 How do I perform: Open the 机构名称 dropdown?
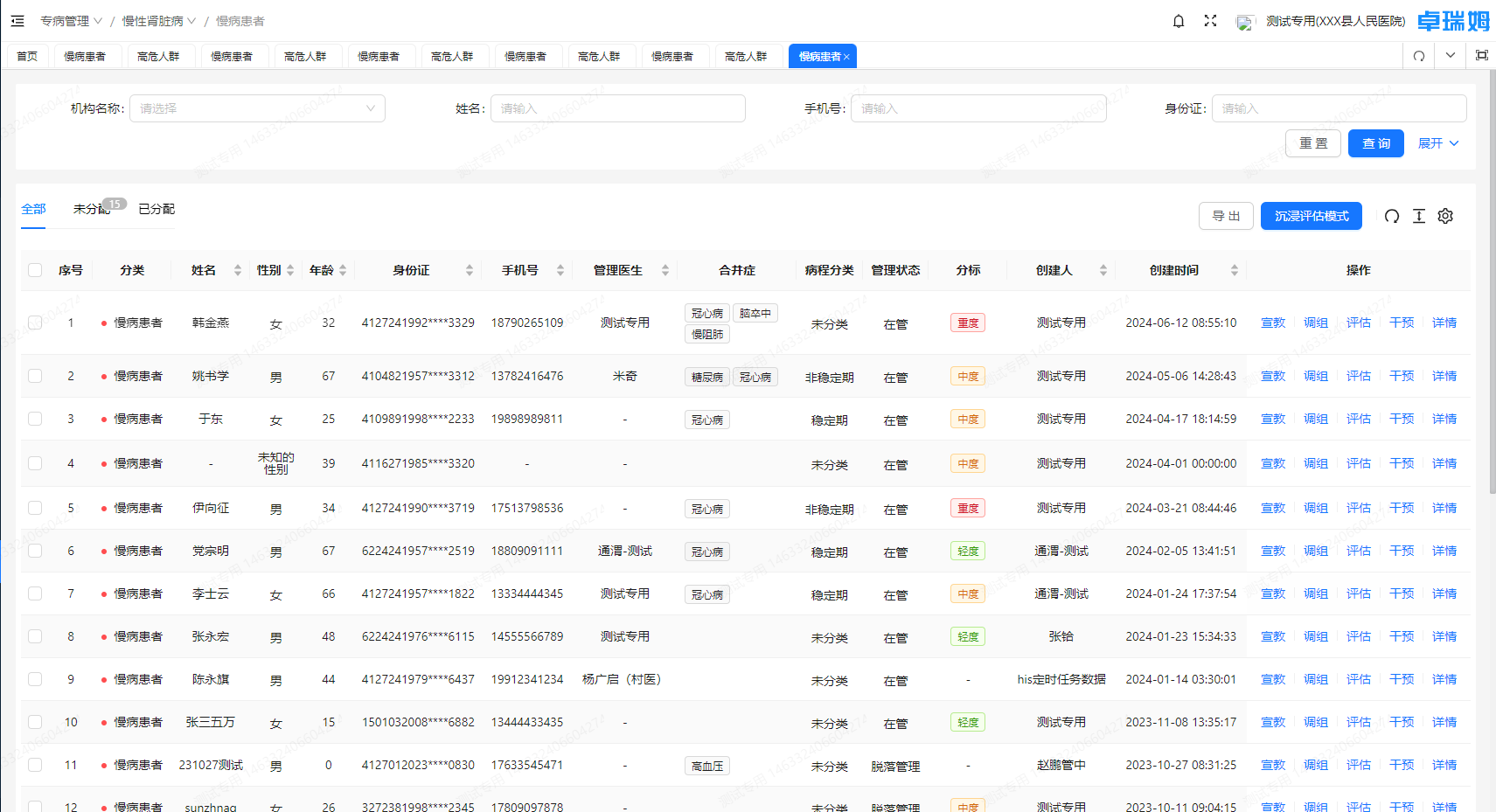pyautogui.click(x=257, y=108)
